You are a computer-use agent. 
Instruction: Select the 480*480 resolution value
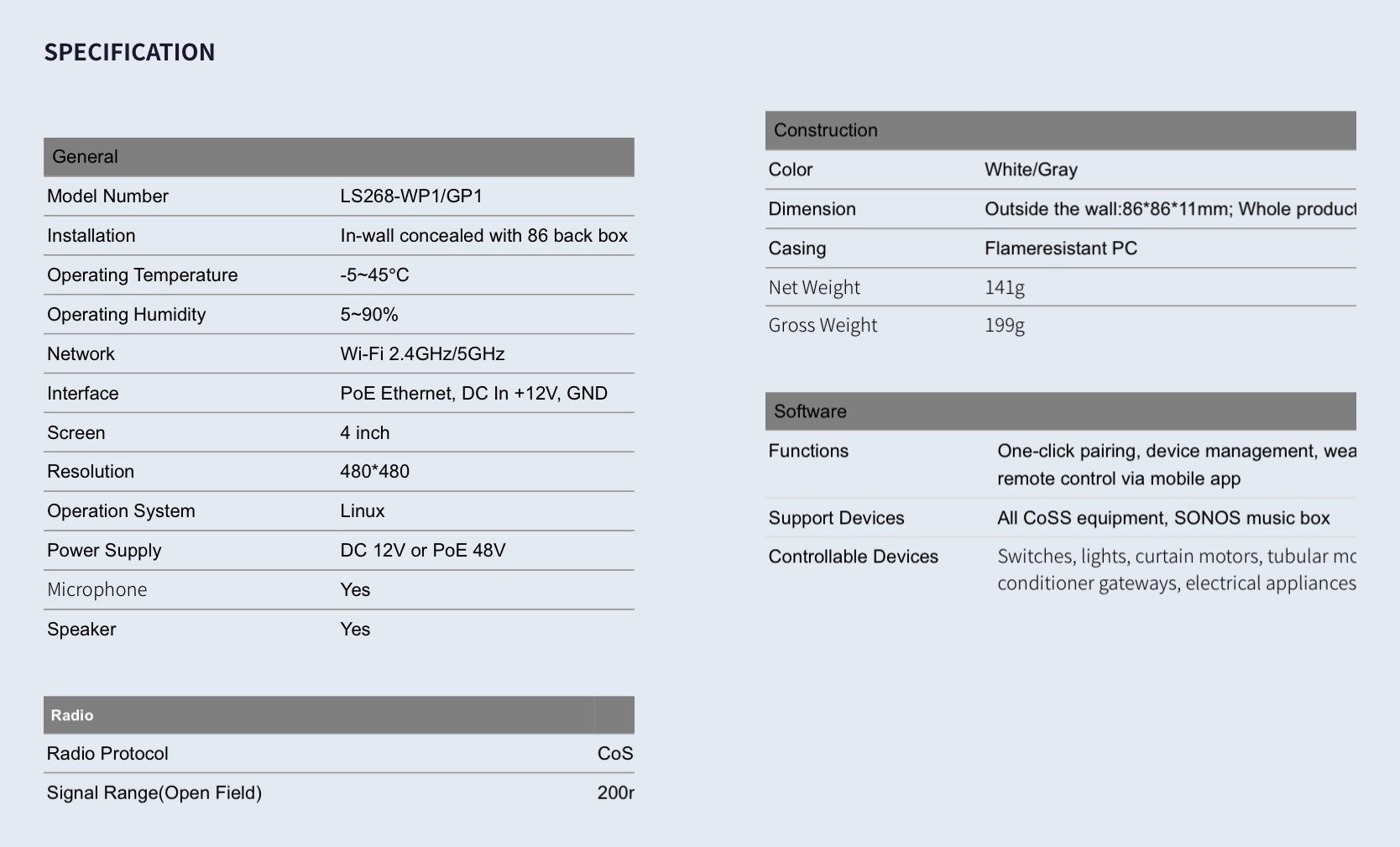[x=374, y=472]
